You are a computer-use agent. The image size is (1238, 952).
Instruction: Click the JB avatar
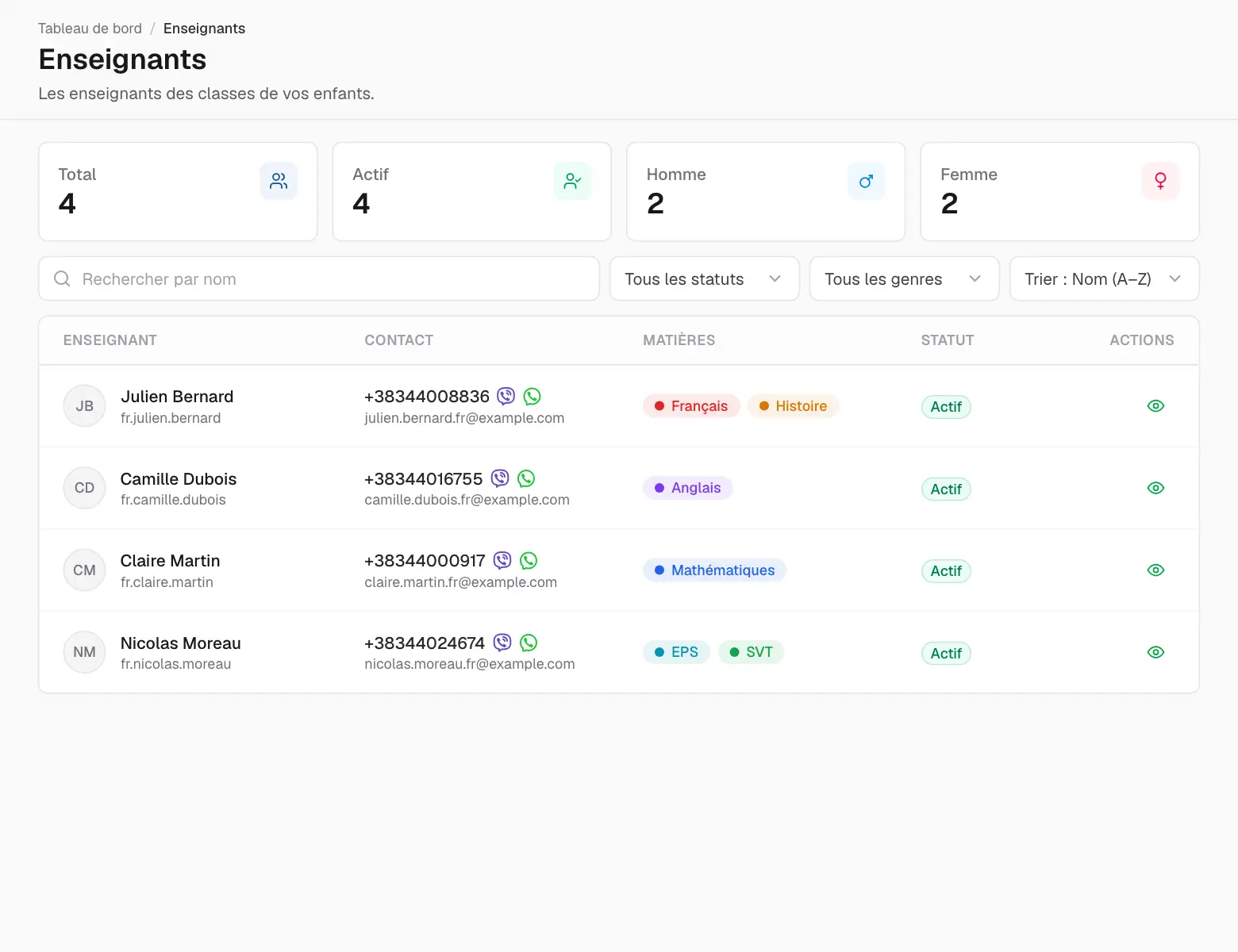pos(84,406)
